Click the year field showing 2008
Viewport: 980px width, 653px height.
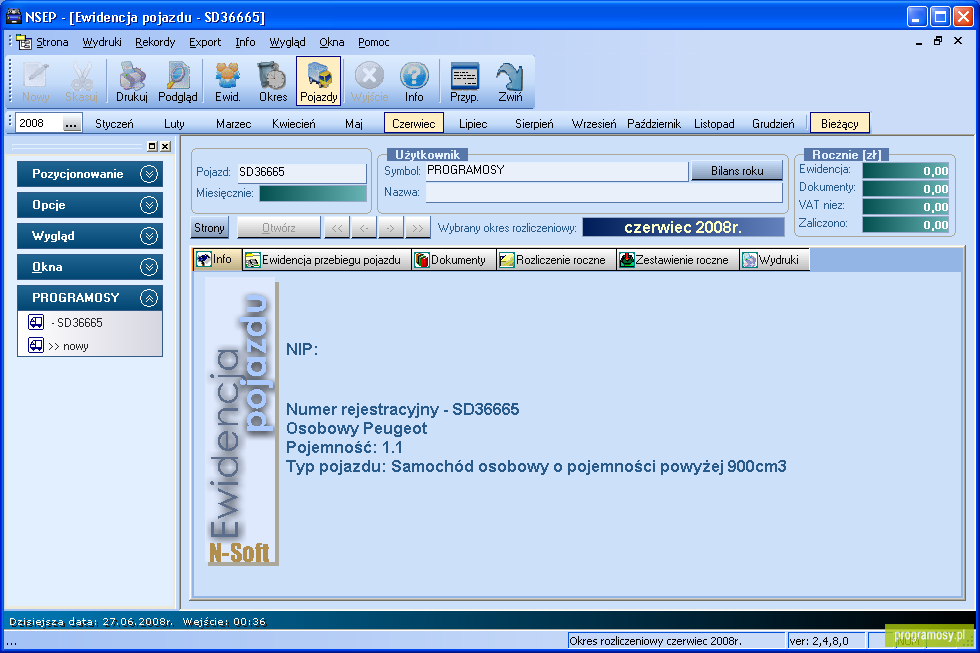tap(40, 123)
